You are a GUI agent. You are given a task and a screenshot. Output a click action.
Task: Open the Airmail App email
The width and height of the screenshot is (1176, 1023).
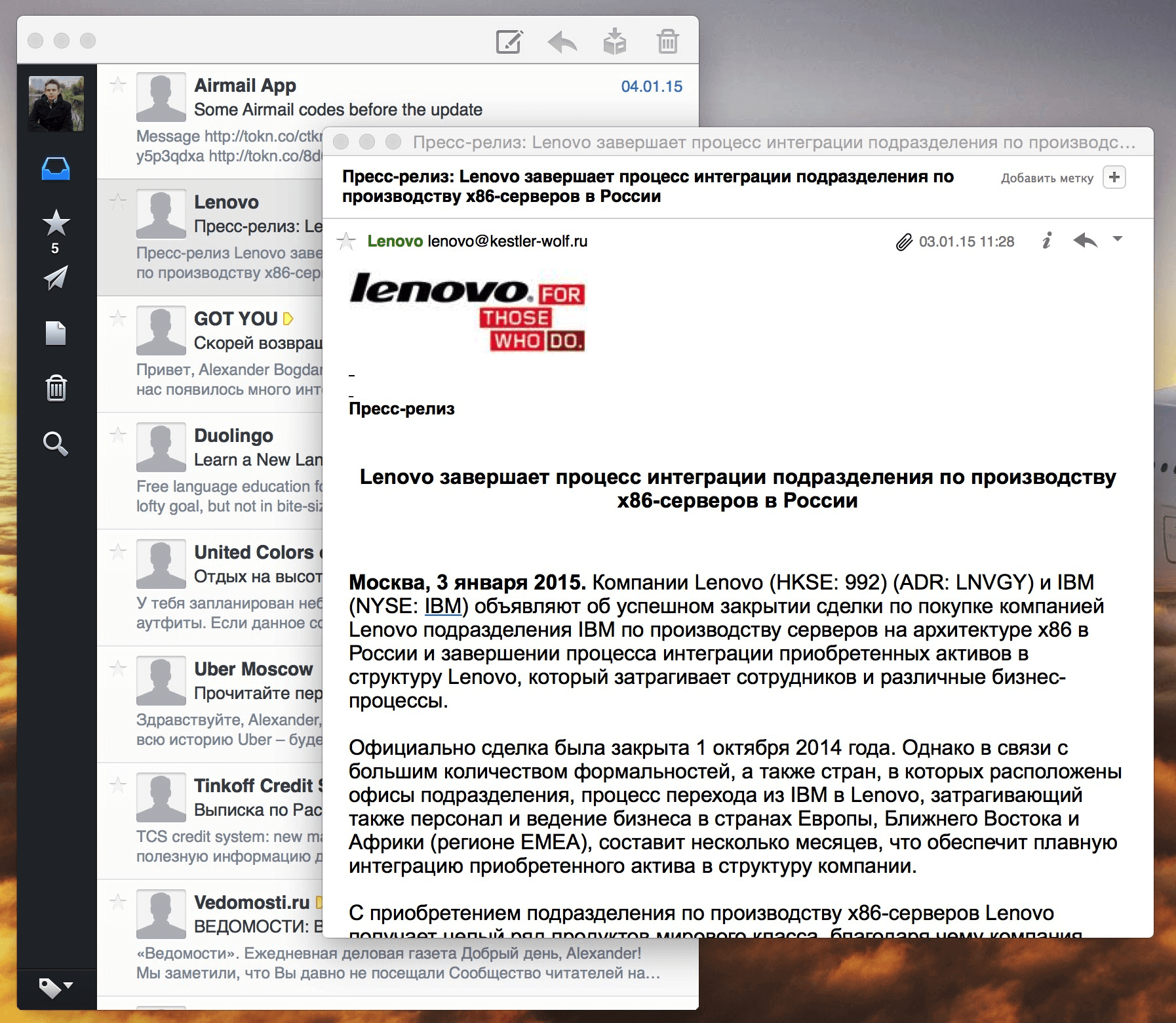tap(397, 121)
